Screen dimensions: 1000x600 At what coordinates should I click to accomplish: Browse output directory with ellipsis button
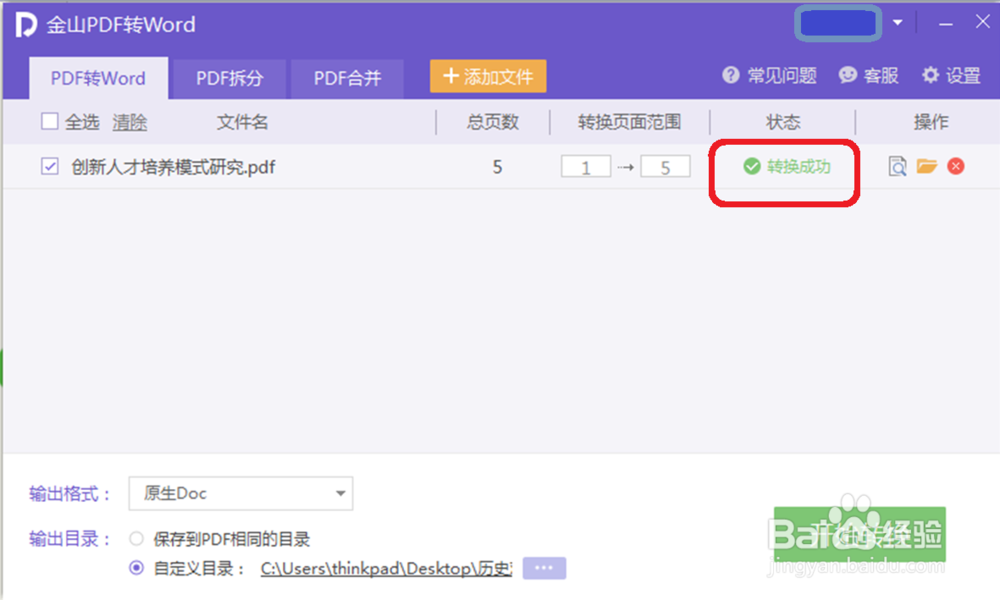point(544,567)
